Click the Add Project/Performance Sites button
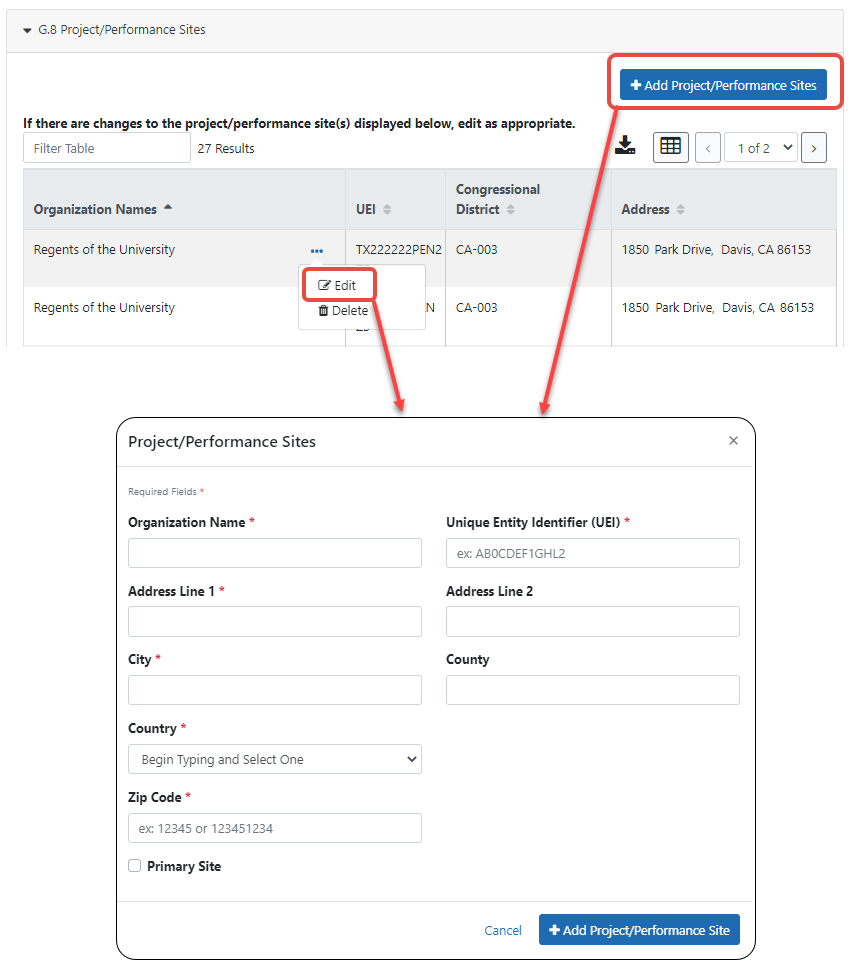Viewport: 850px width, 975px height. coord(723,85)
